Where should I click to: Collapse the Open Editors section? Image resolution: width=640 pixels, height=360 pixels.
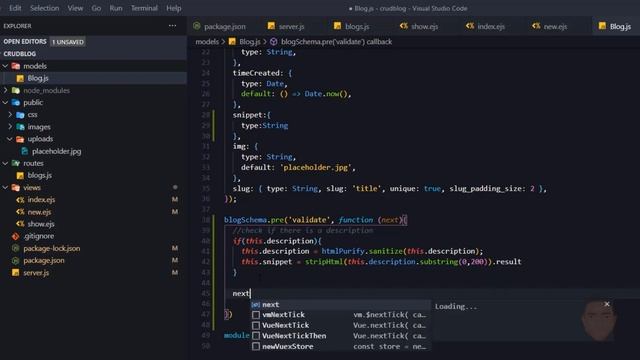pos(25,42)
